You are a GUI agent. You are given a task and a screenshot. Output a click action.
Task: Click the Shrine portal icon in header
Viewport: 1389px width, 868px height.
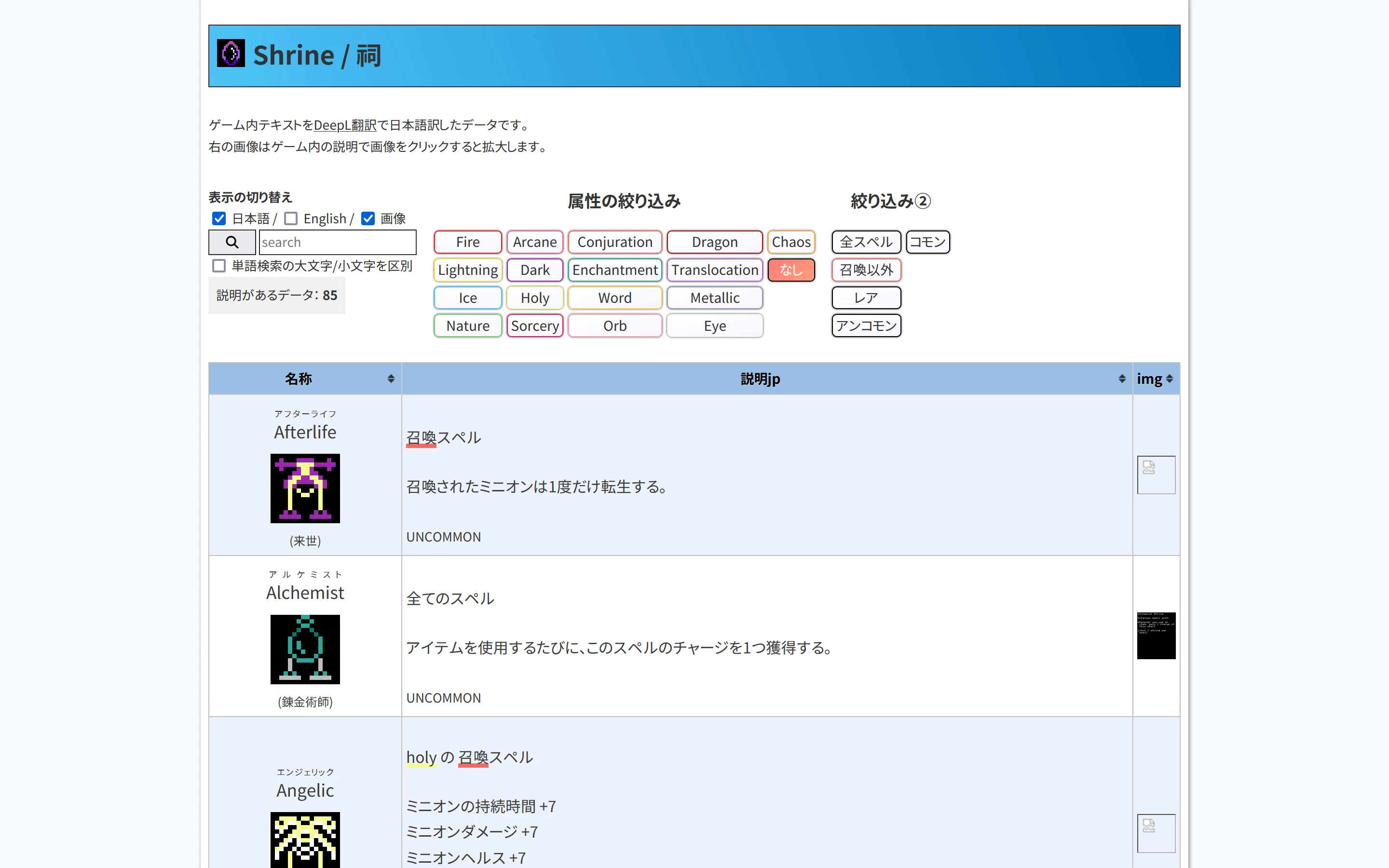tap(231, 54)
